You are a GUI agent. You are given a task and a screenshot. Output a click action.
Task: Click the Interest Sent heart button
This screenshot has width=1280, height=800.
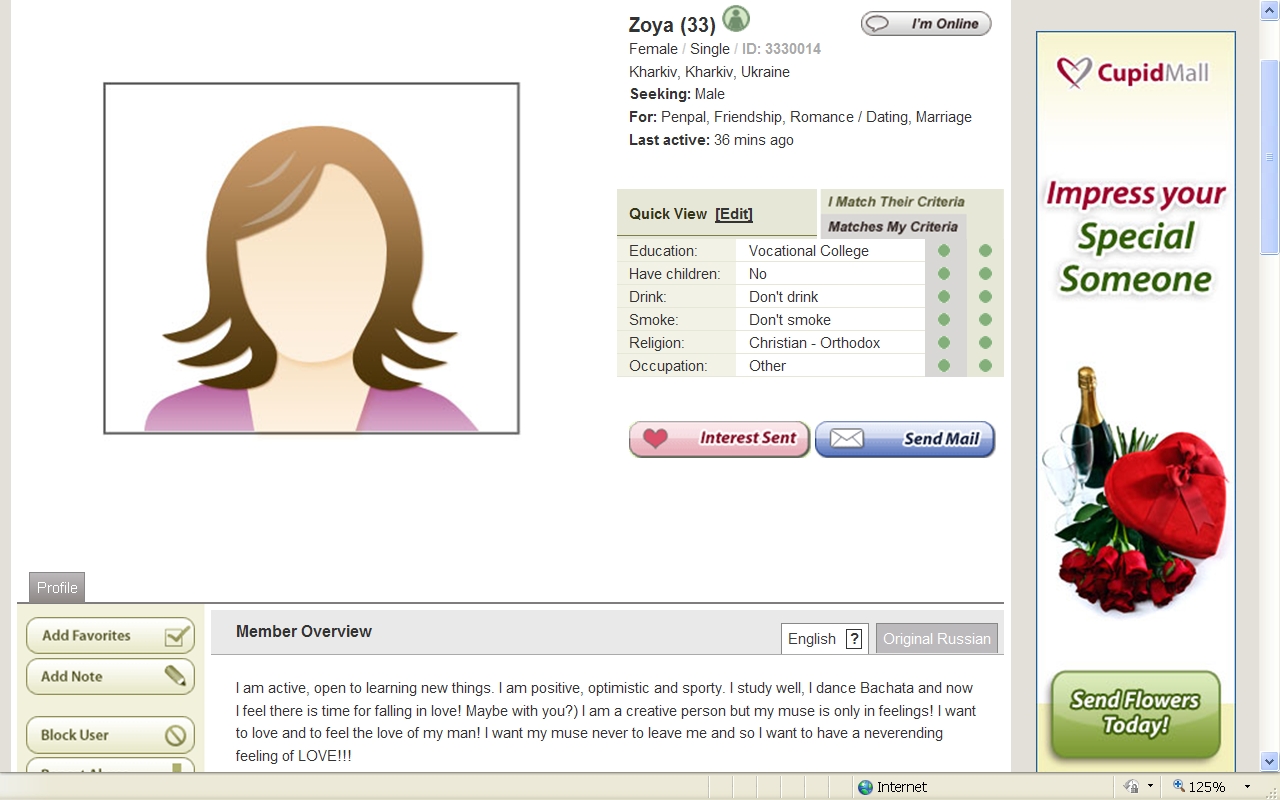(x=719, y=439)
